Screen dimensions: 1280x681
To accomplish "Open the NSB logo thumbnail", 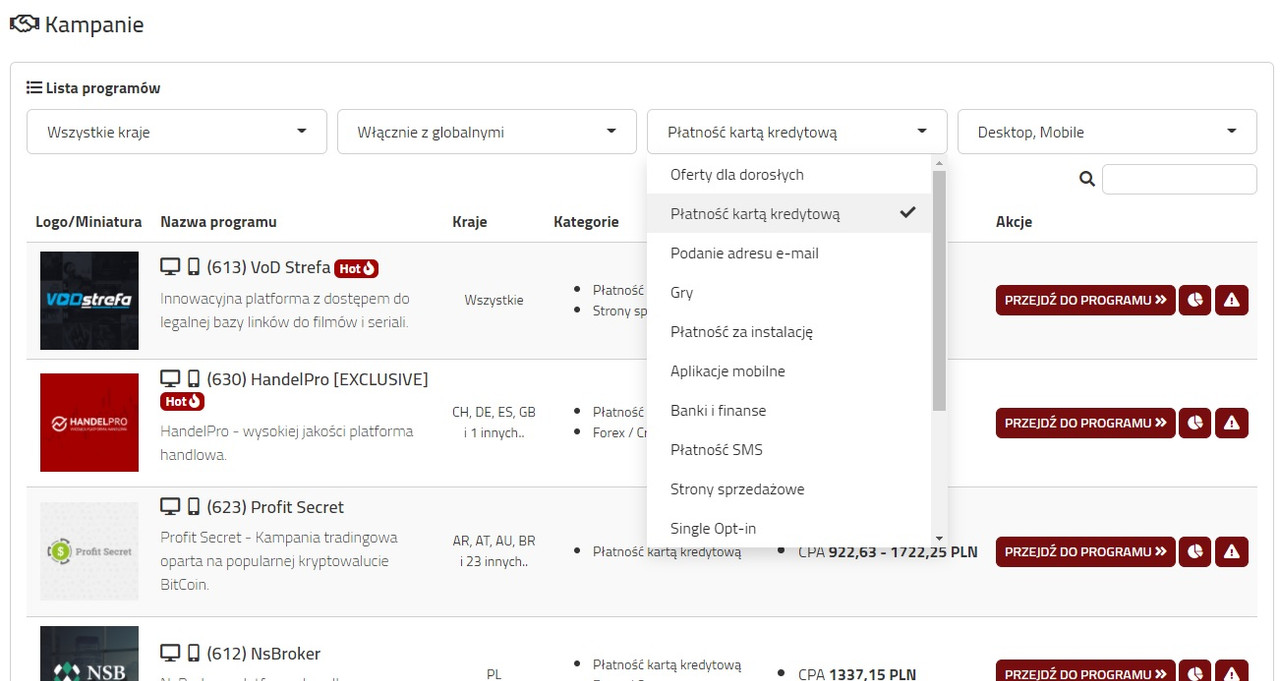I will click(89, 654).
